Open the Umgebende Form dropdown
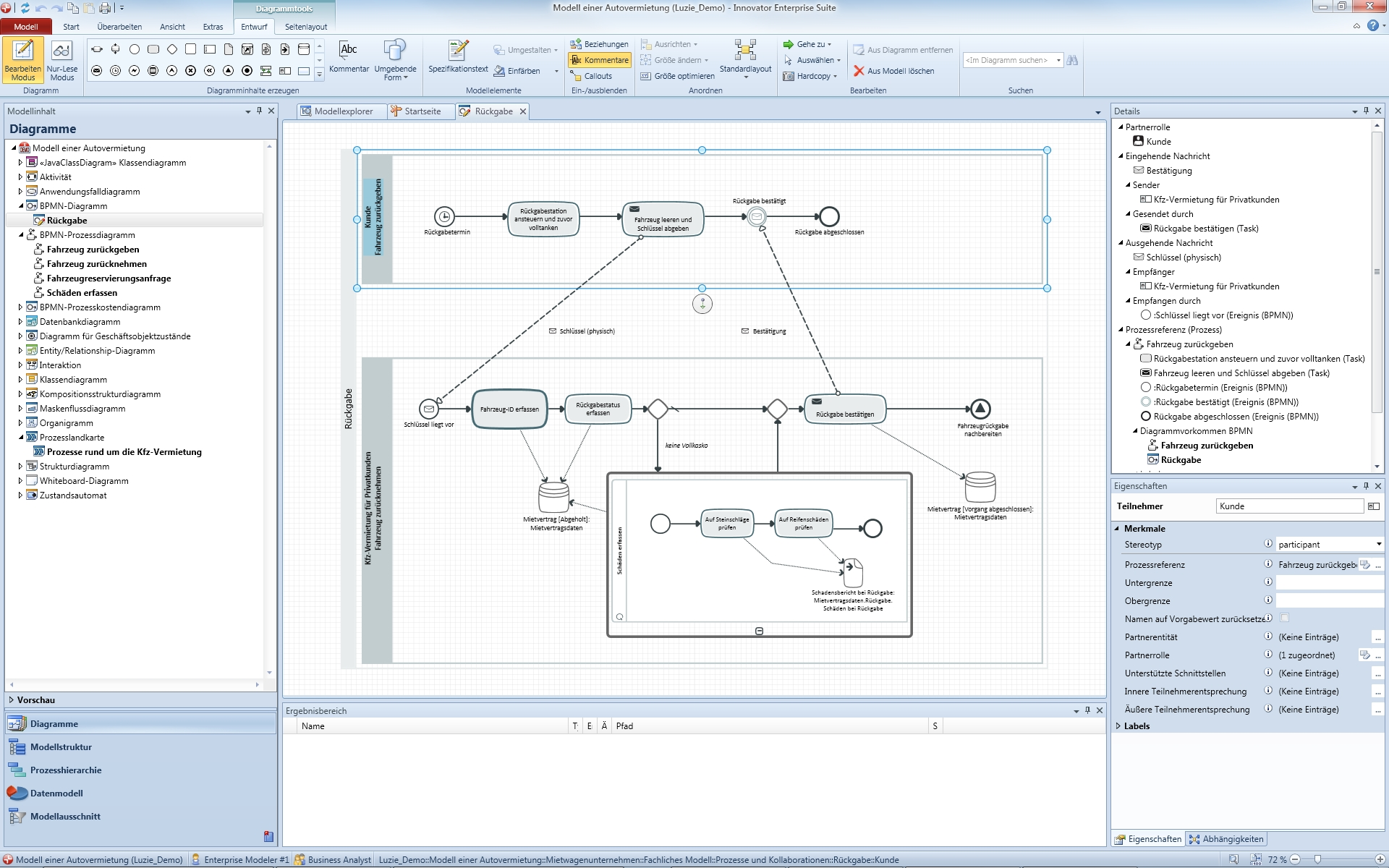The image size is (1389, 868). 395,60
